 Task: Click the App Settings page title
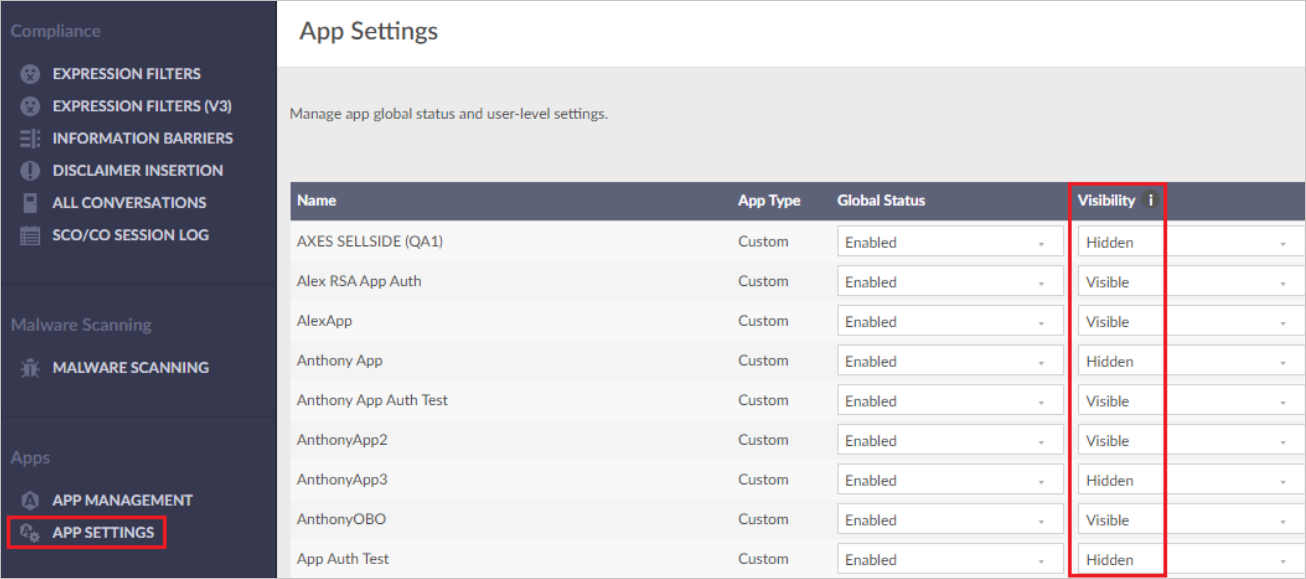point(366,31)
